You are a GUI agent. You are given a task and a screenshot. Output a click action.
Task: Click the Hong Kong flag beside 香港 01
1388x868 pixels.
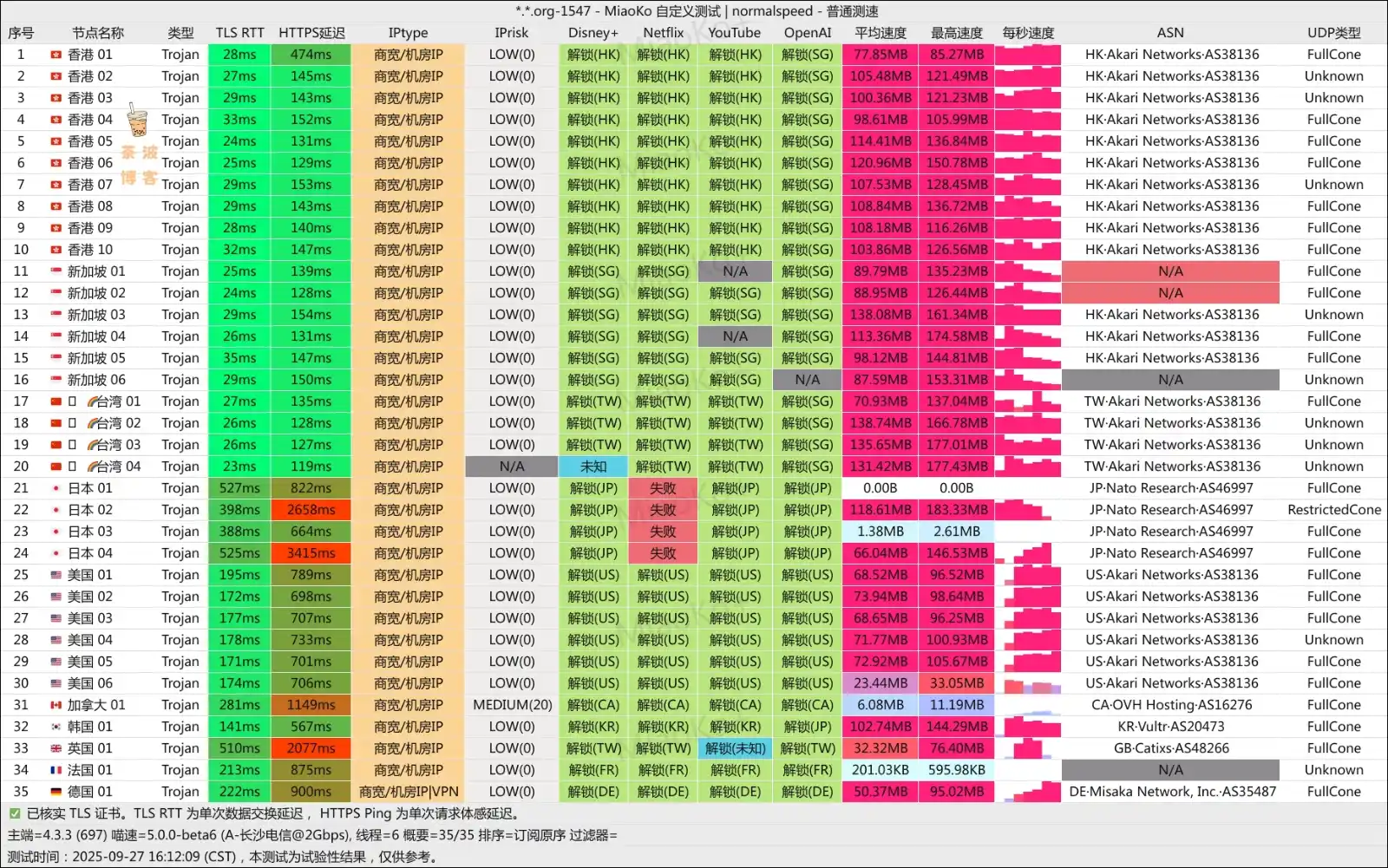(x=56, y=55)
